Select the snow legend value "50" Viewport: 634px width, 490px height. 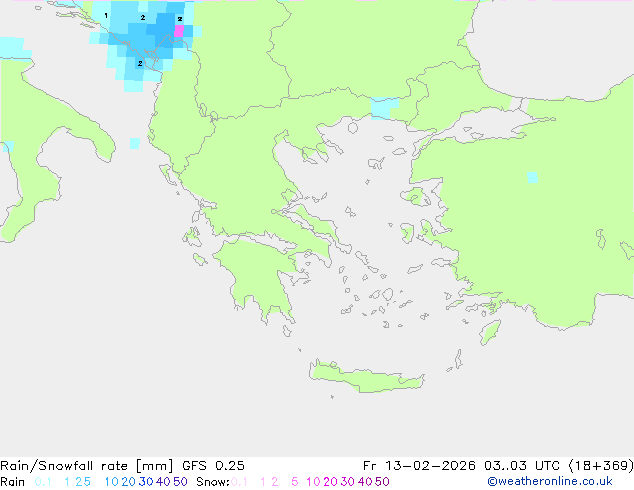(x=382, y=482)
